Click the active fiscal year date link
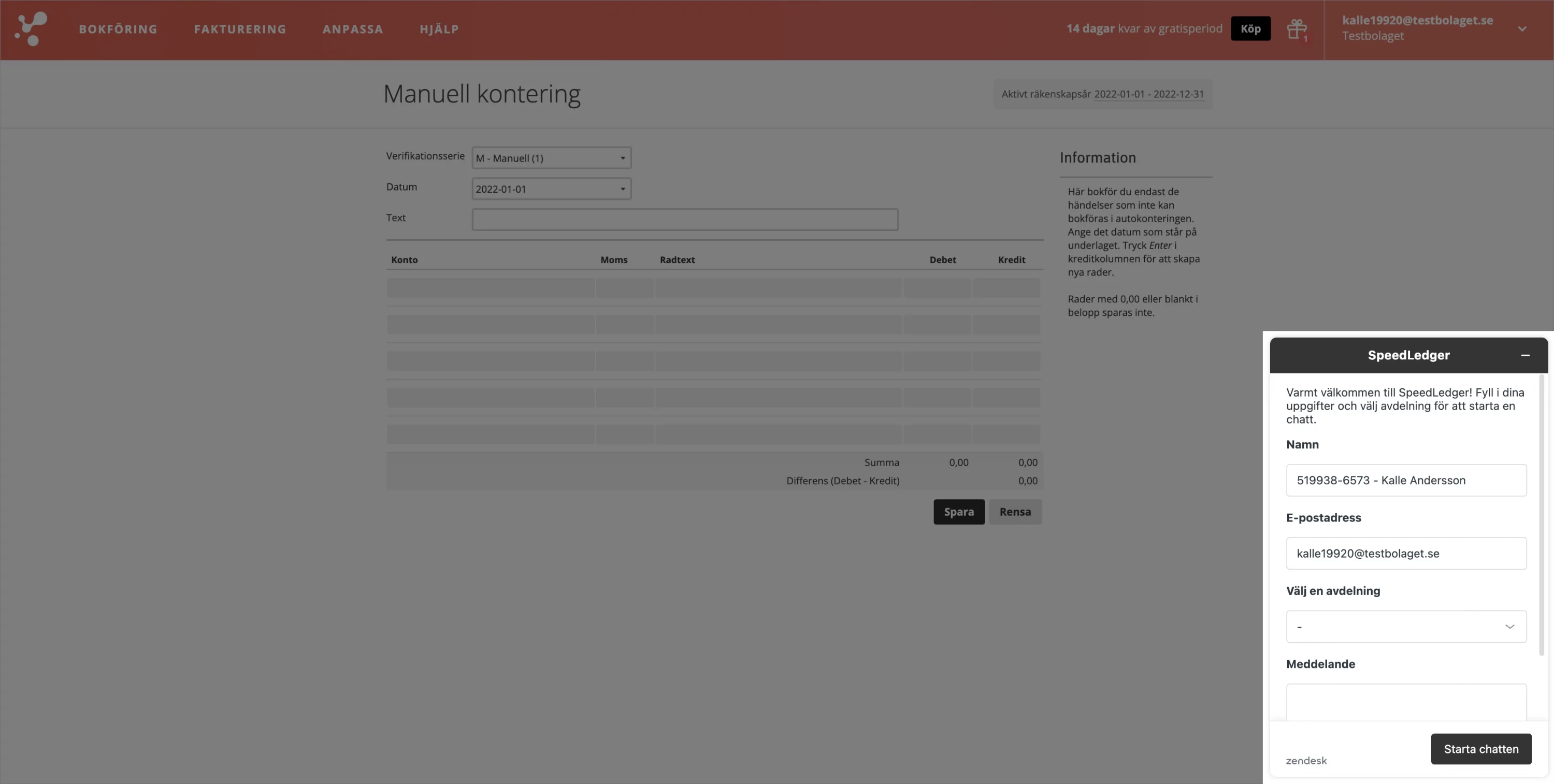The width and height of the screenshot is (1554, 784). 1148,94
